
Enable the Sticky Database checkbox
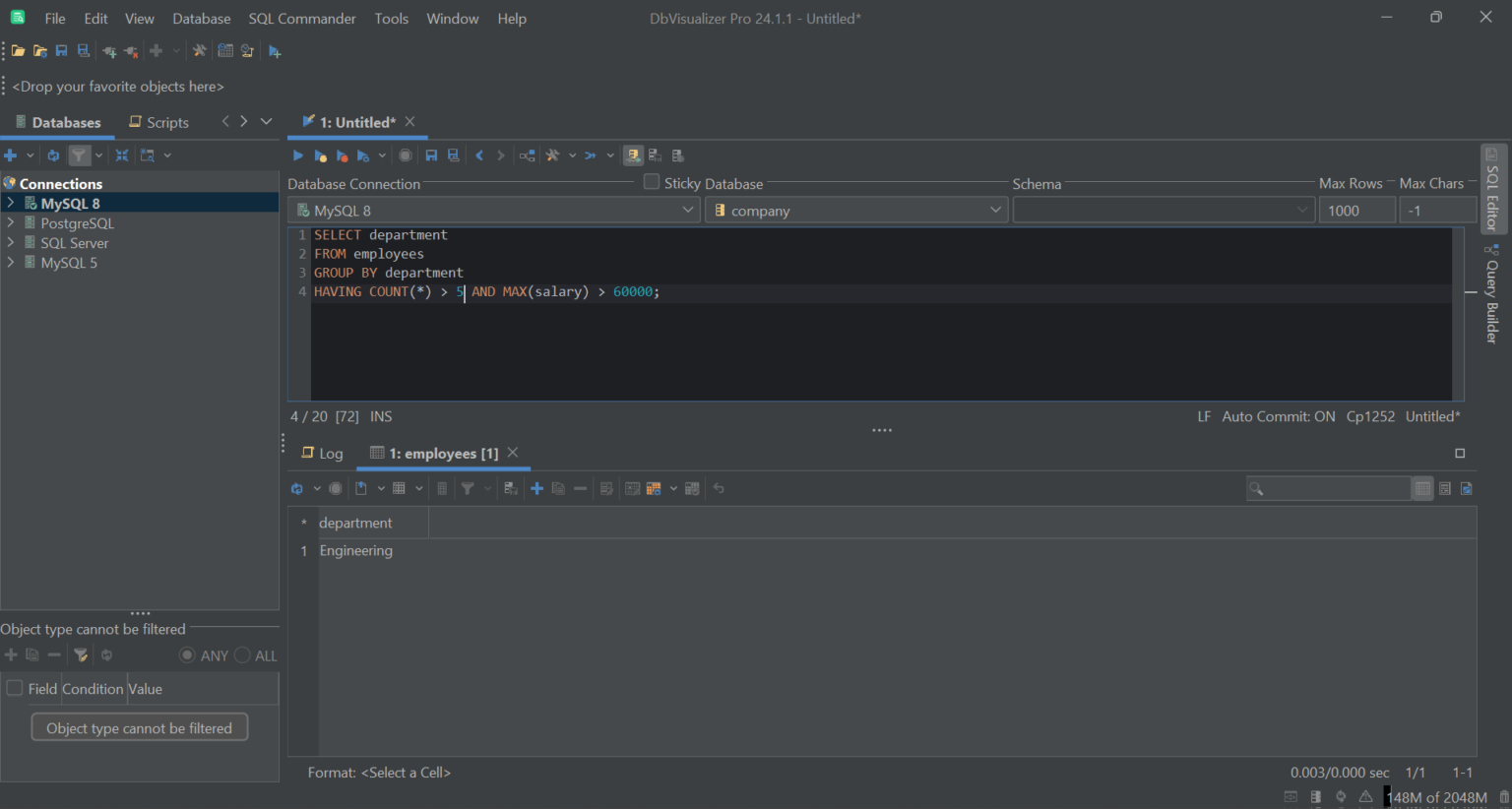point(651,182)
